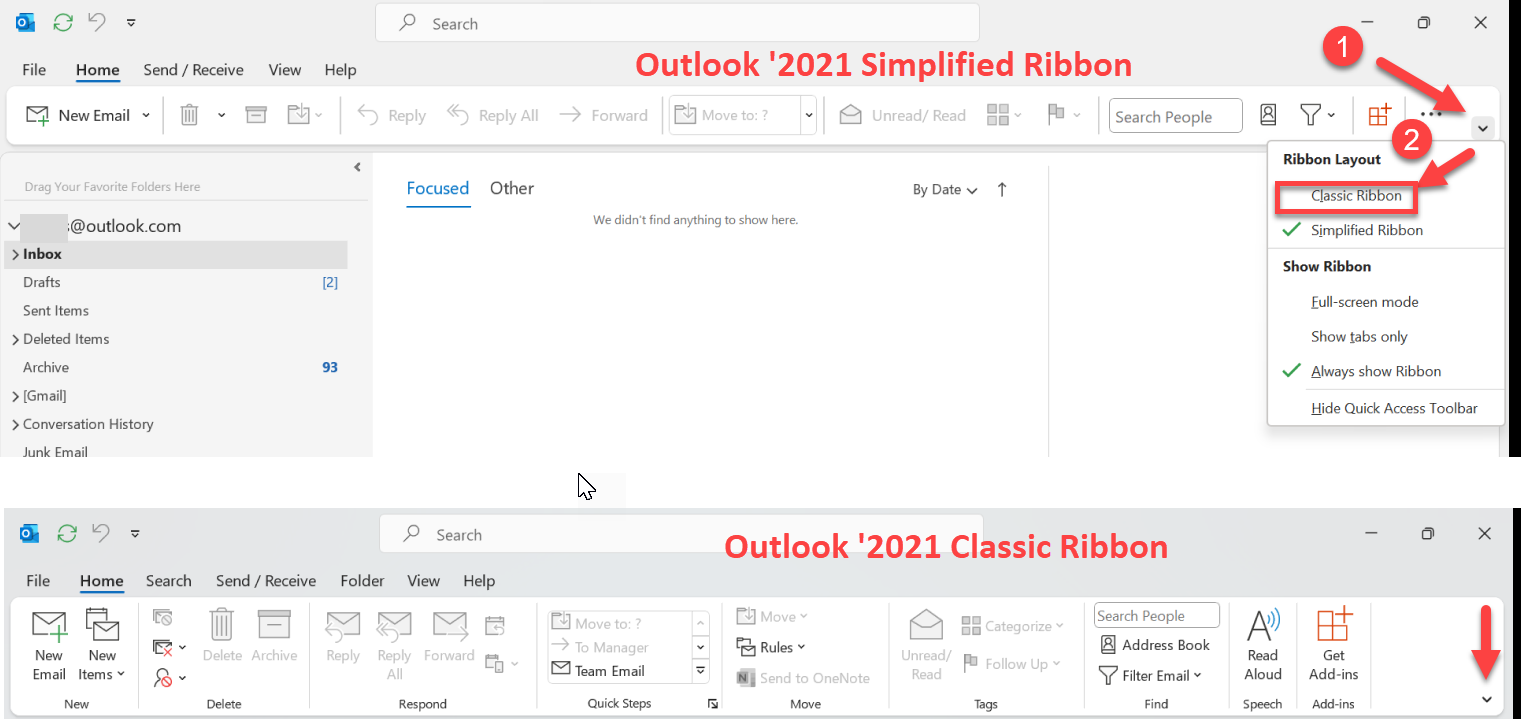Expand the Inbox folder
This screenshot has height=719, width=1521.
(15, 254)
